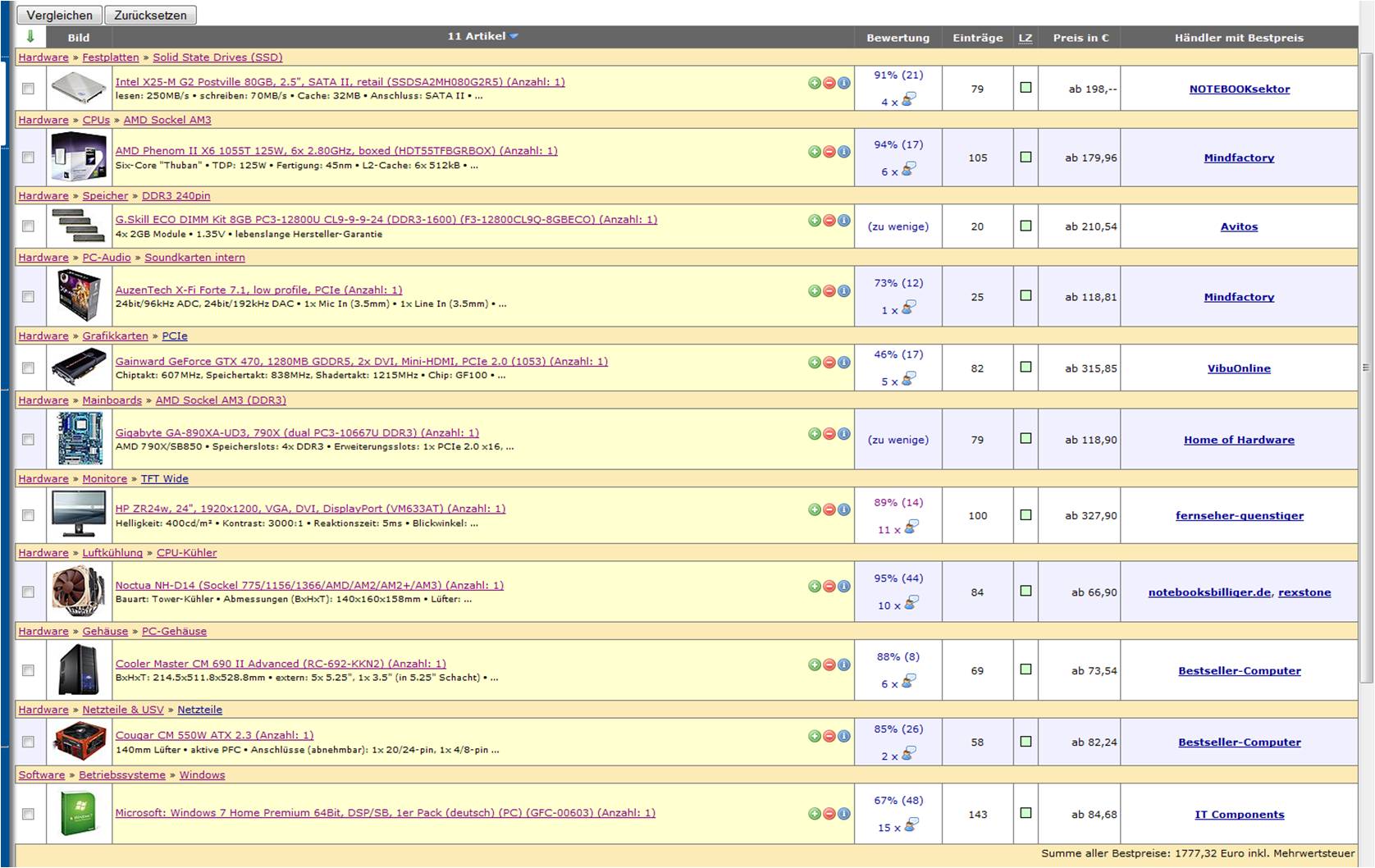Click the price ab 327,90 for HP ZR24w
1375x868 pixels.
coord(1091,516)
